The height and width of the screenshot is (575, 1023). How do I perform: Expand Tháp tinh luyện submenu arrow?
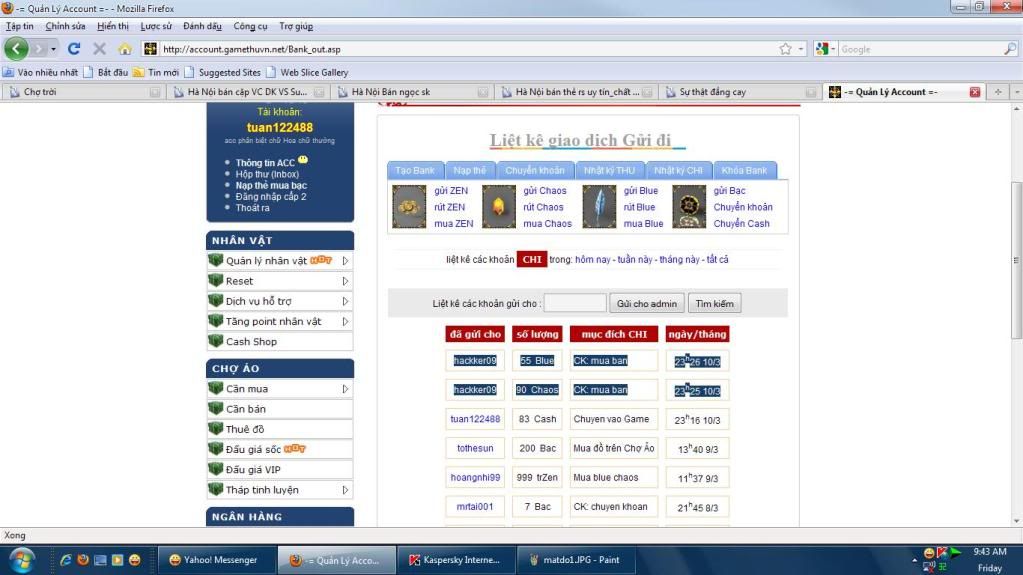click(345, 490)
